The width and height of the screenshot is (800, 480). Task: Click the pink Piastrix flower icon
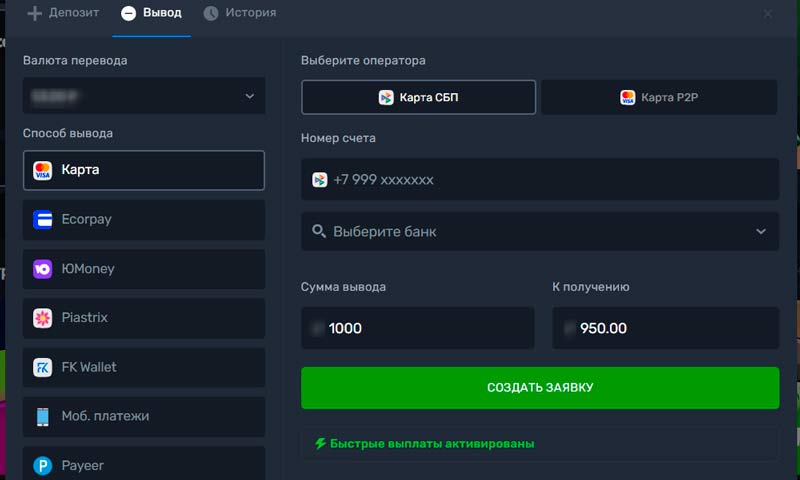(x=42, y=318)
